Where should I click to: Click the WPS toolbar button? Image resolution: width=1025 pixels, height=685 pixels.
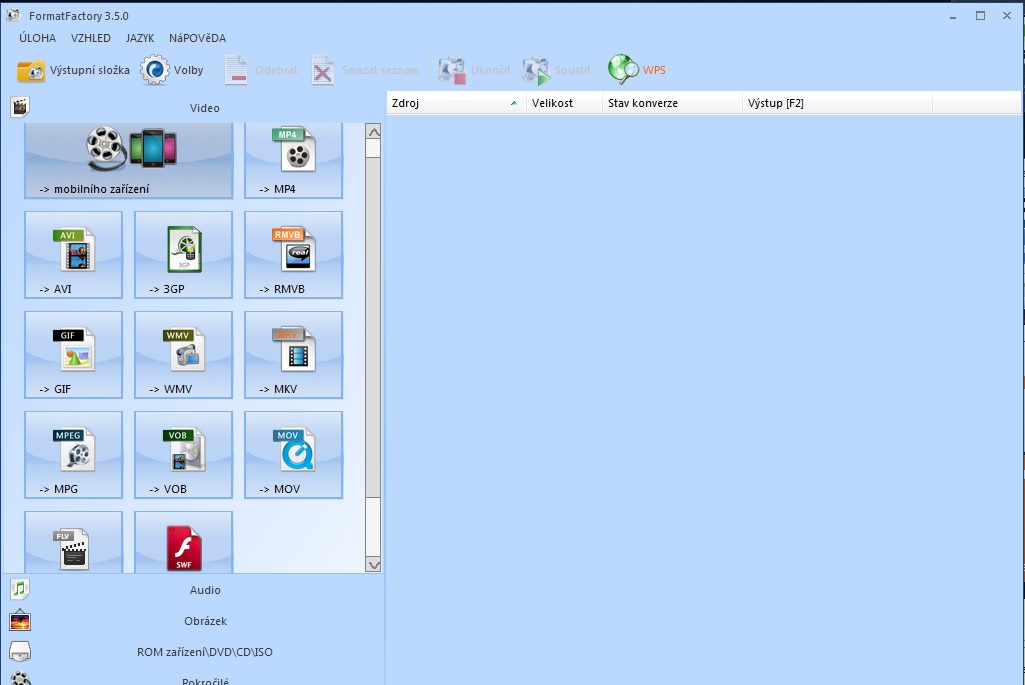(637, 70)
